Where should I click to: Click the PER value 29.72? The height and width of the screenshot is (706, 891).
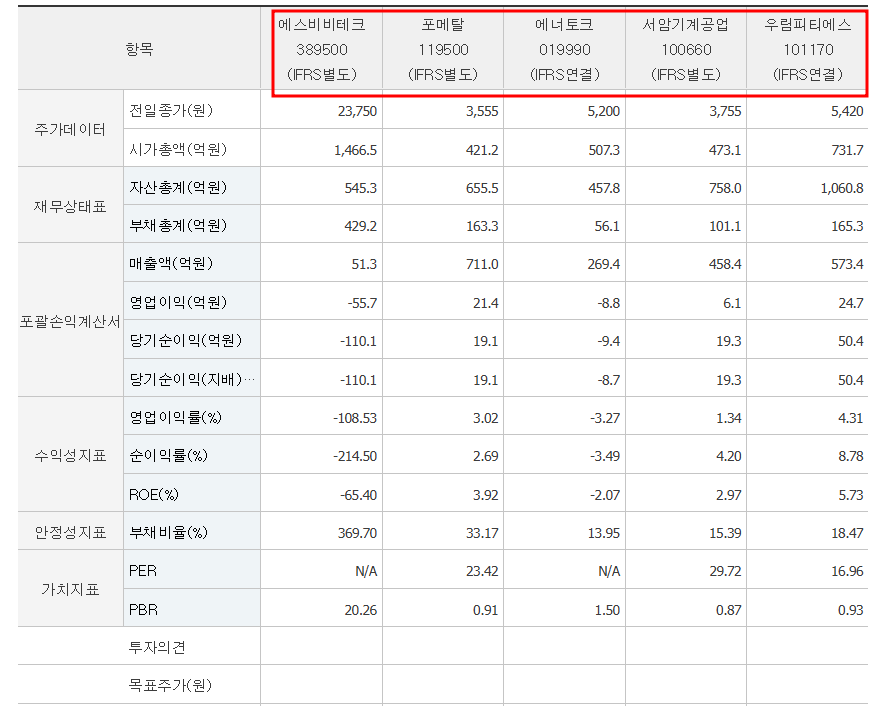(x=725, y=571)
